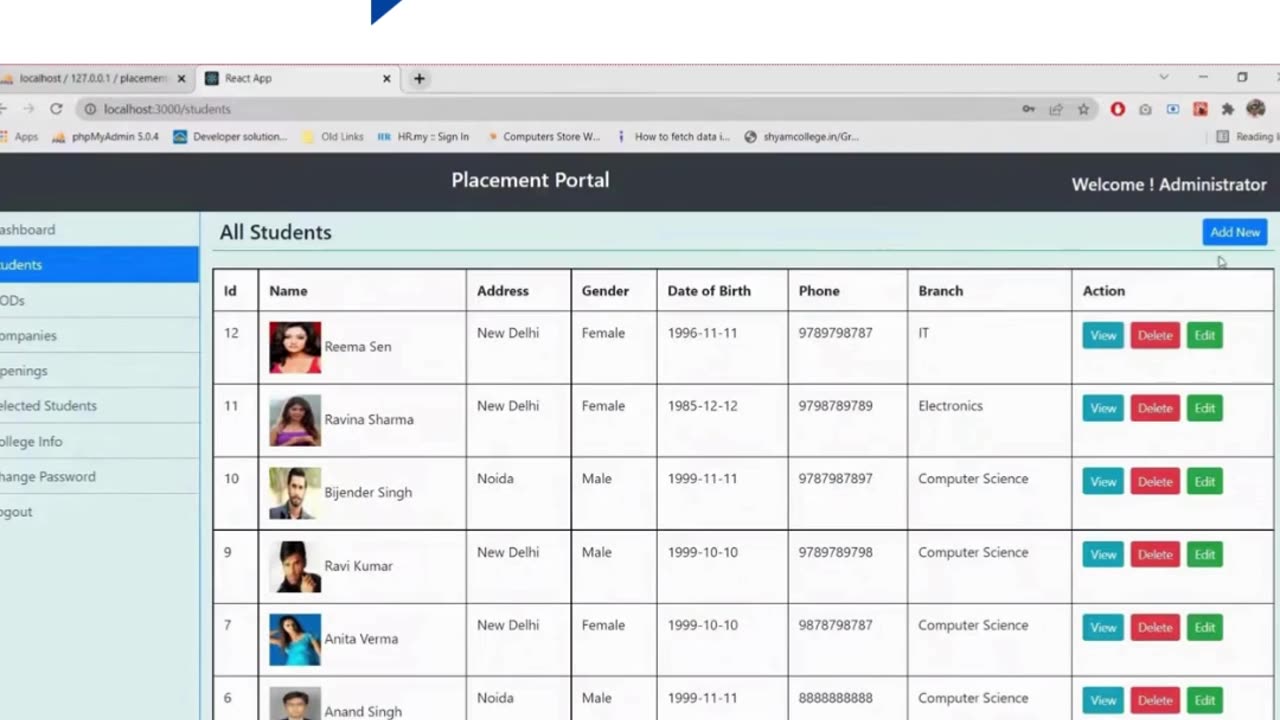The width and height of the screenshot is (1280, 720).
Task: Delete Anita Verma's record
Action: click(1155, 627)
